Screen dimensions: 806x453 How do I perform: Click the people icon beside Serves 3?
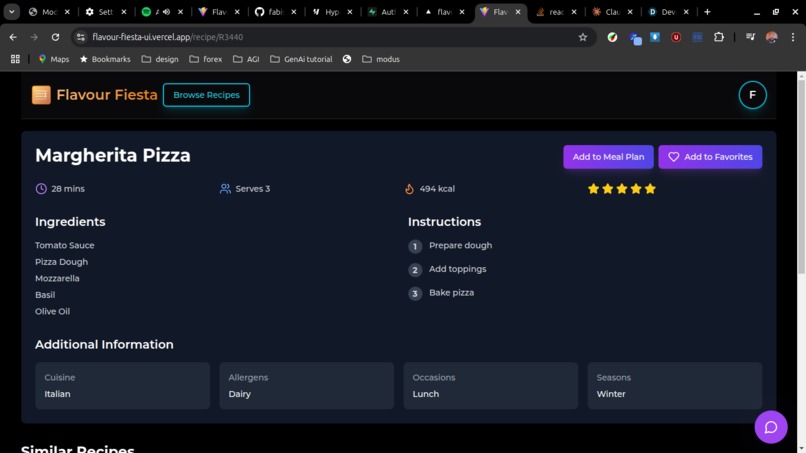[x=225, y=189]
